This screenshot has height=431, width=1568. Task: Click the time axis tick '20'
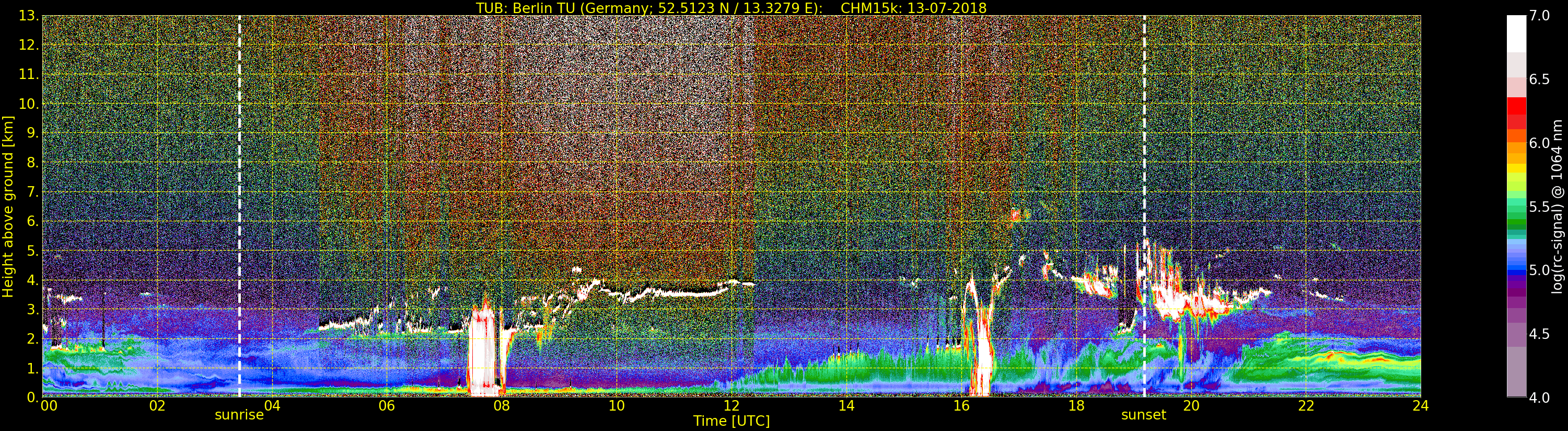[x=1191, y=406]
